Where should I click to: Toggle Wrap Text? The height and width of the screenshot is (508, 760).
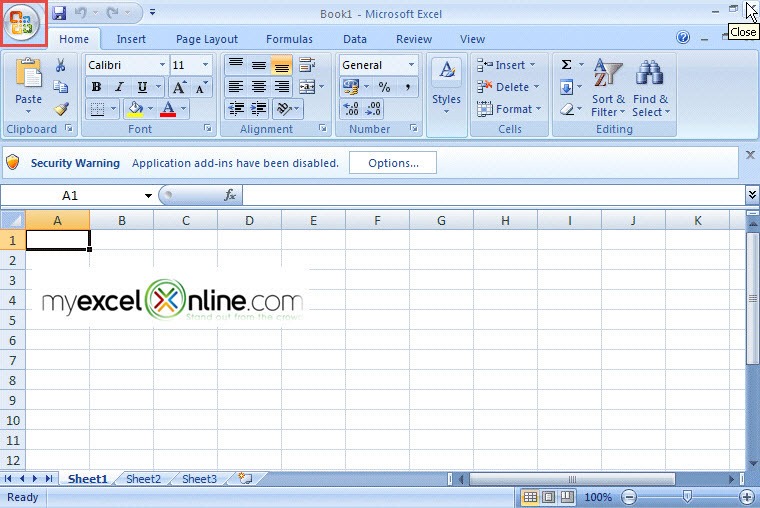(x=307, y=64)
